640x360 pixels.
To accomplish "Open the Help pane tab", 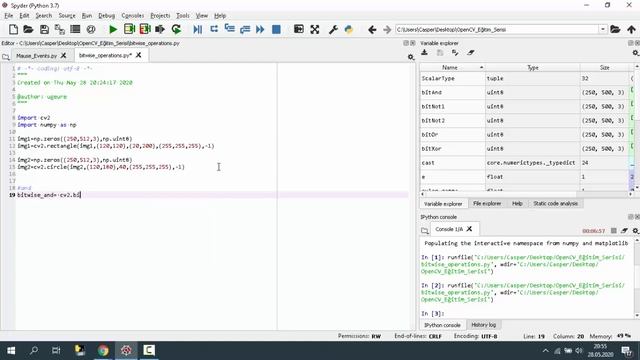I will (x=517, y=203).
